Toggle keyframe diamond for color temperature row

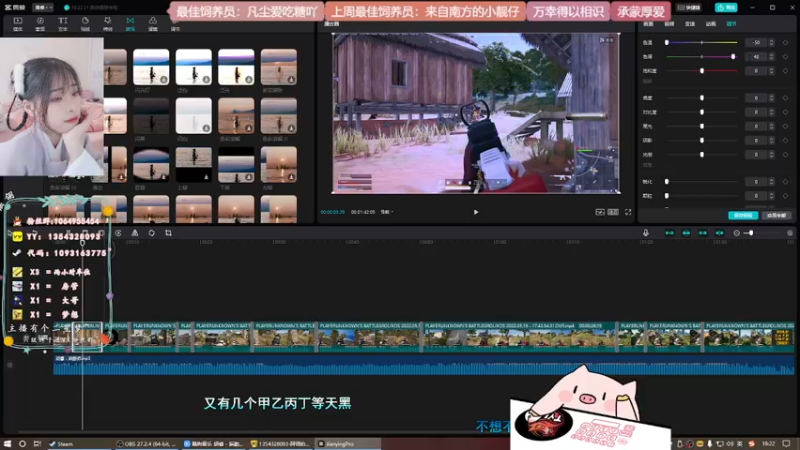tap(785, 43)
